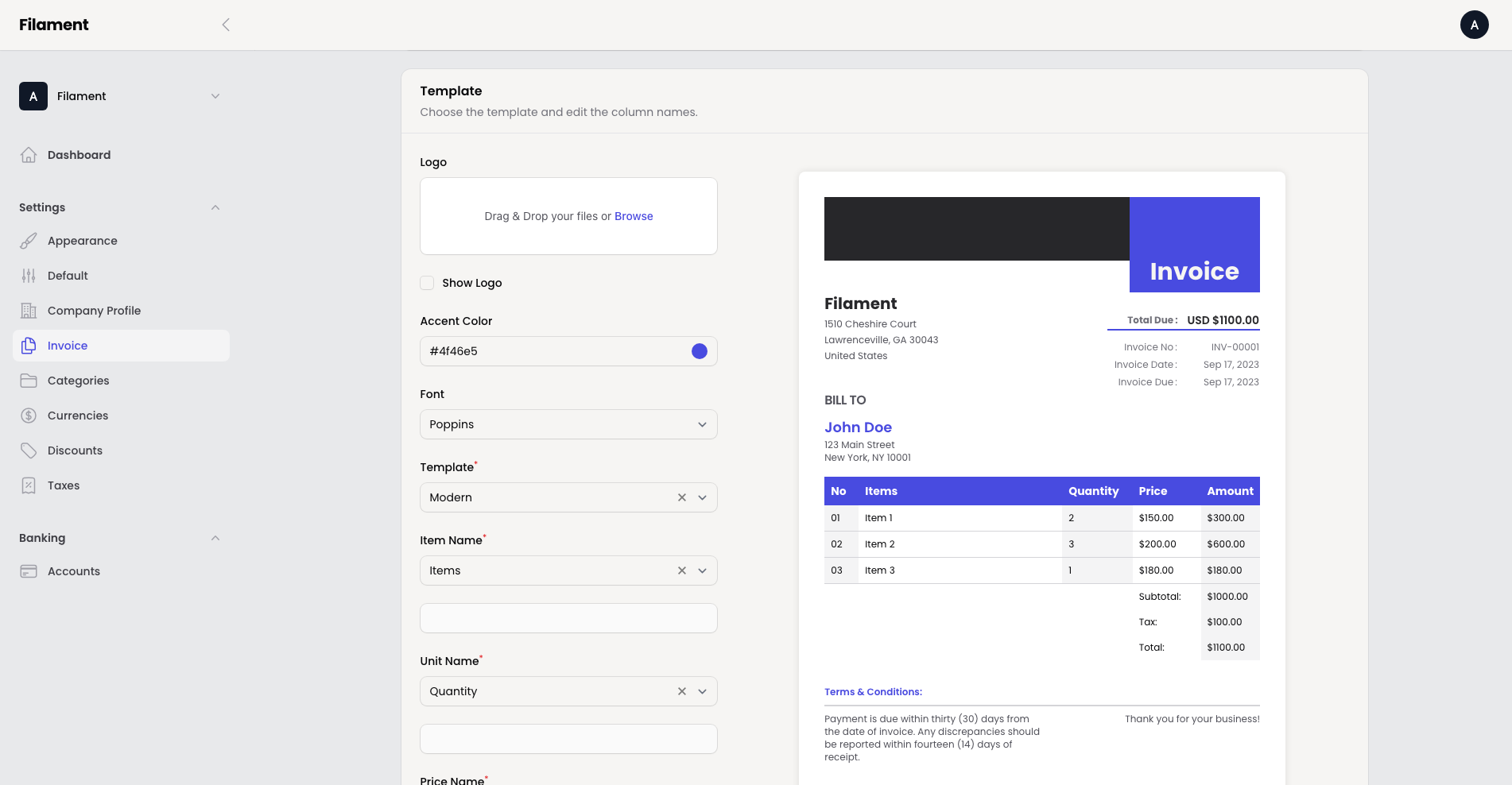Open the Font dropdown showing Poppins
Viewport: 1512px width, 785px height.
(568, 424)
